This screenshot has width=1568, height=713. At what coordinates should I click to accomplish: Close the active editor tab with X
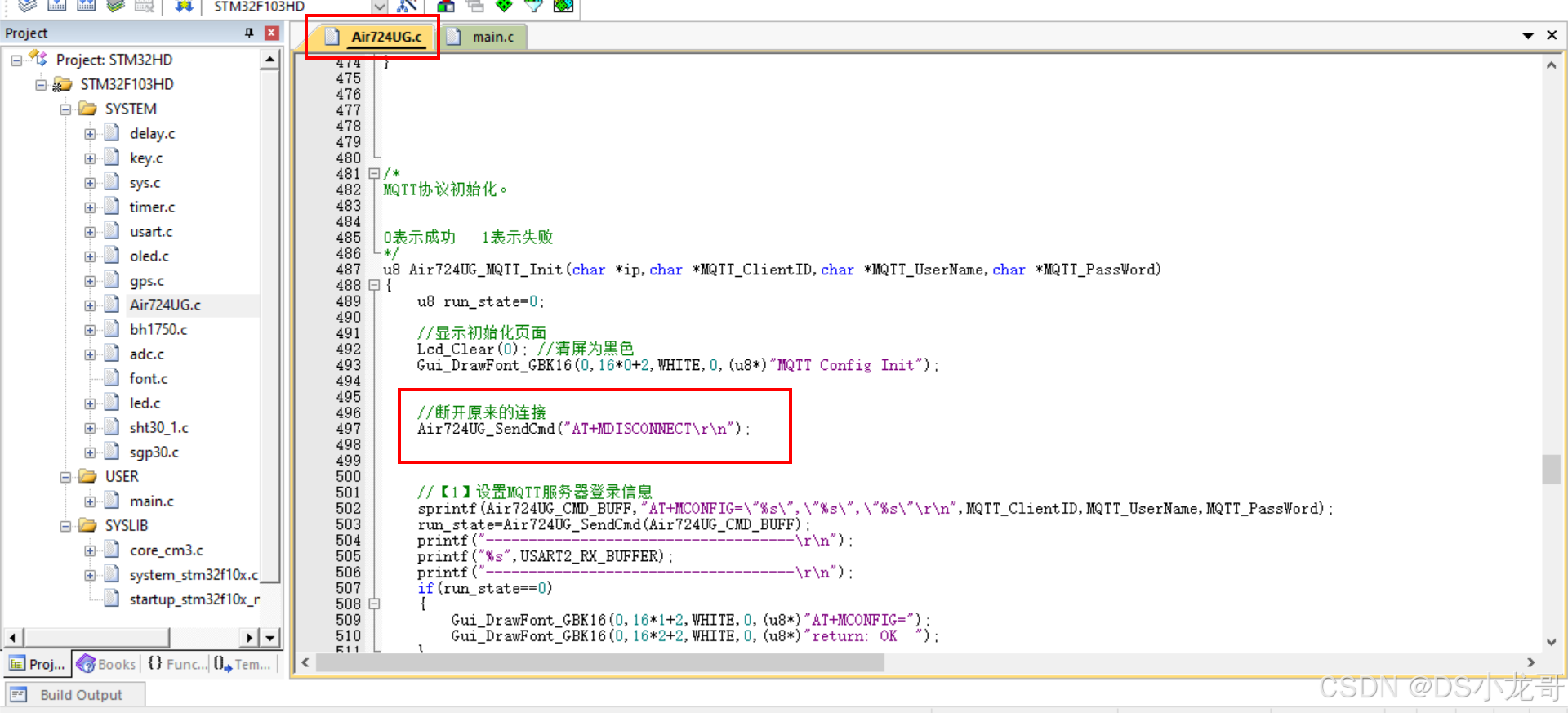coord(1552,35)
